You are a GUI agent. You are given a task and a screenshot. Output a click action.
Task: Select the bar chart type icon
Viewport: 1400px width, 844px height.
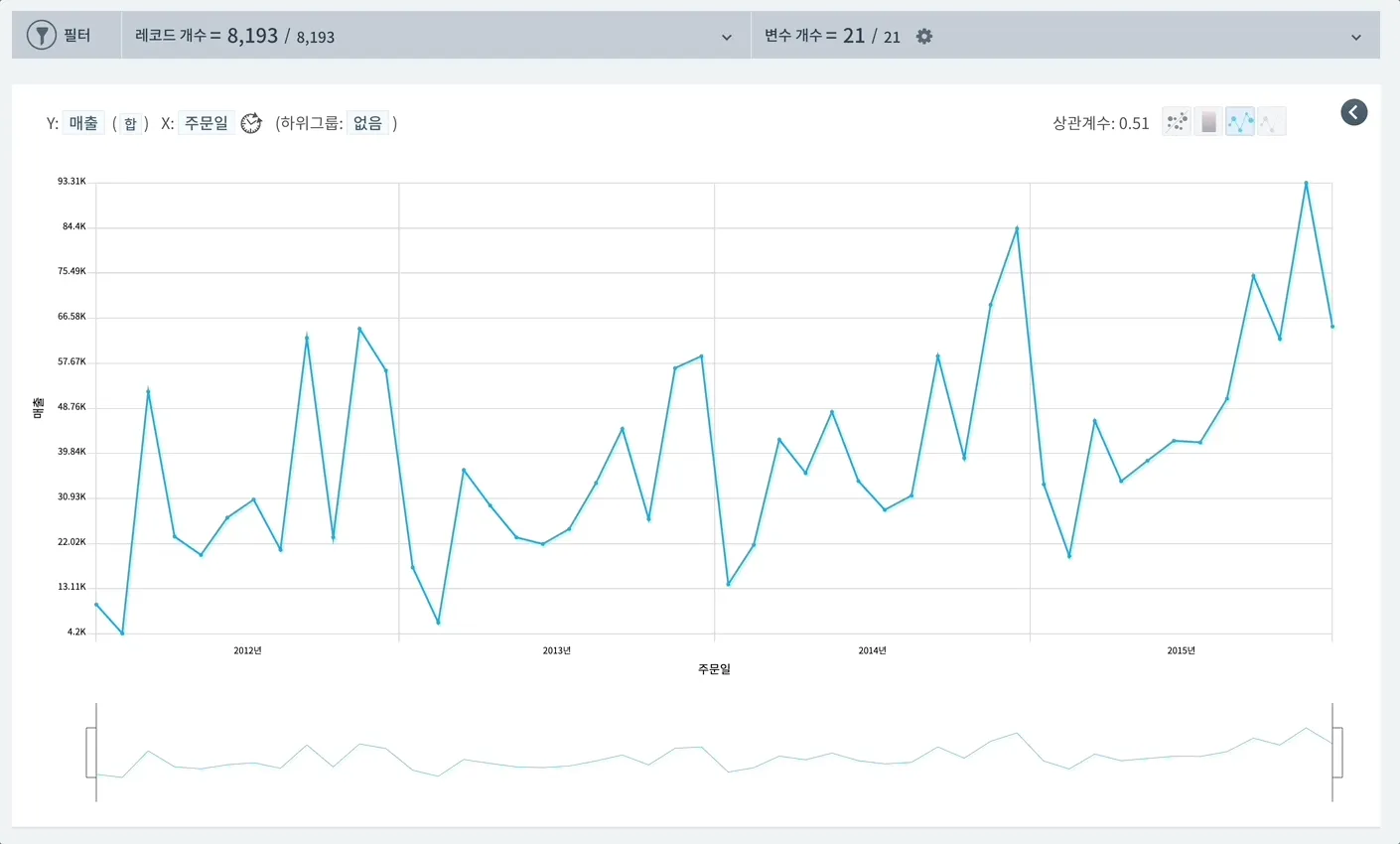1208,122
